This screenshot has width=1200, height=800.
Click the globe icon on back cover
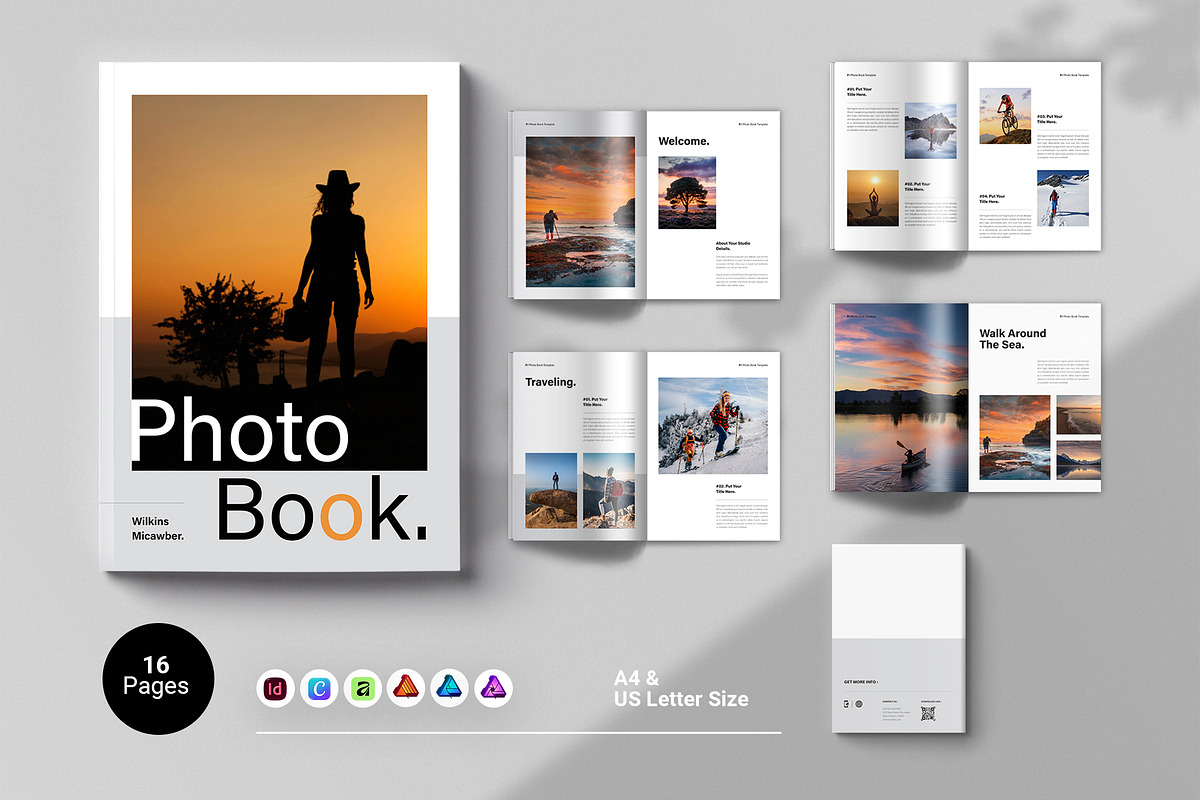click(x=859, y=704)
